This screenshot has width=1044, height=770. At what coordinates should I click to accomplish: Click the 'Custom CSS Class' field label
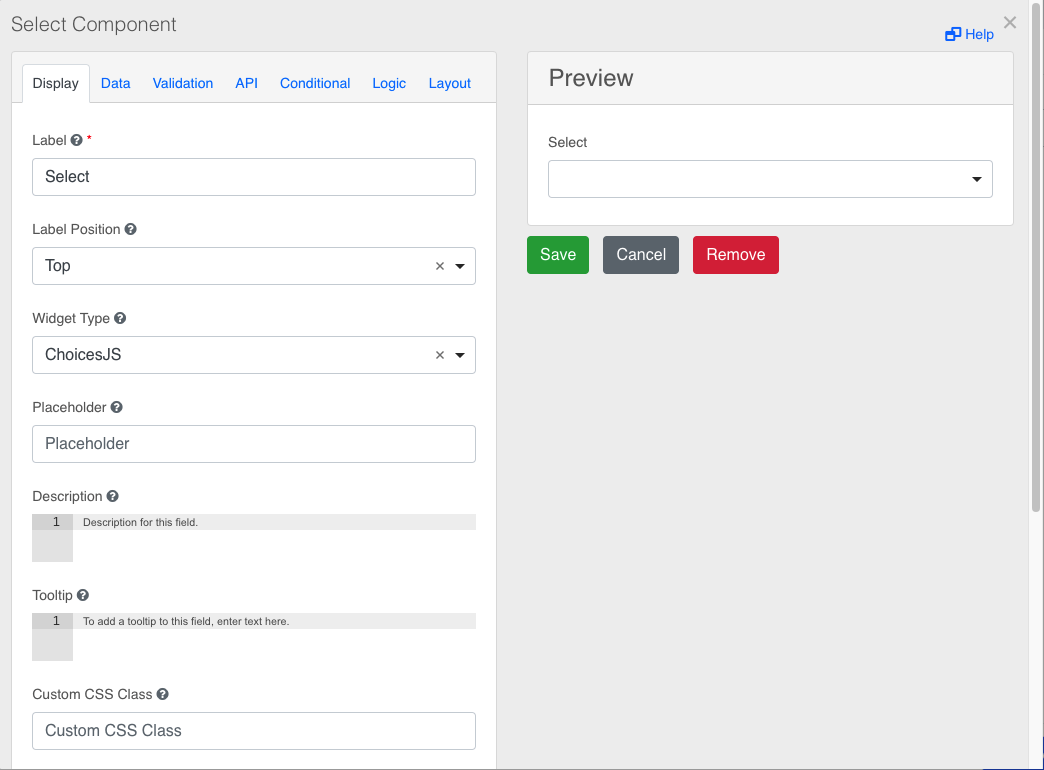pos(93,694)
